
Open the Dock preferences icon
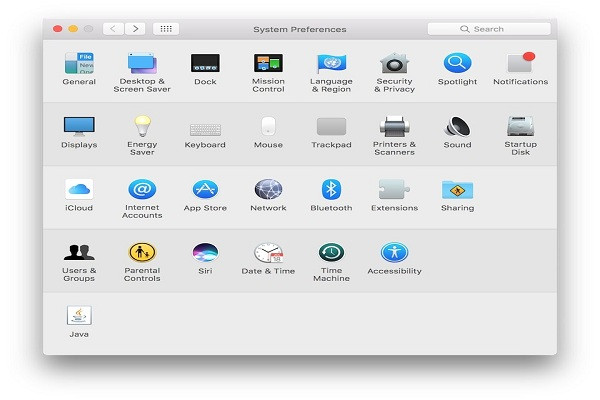205,63
